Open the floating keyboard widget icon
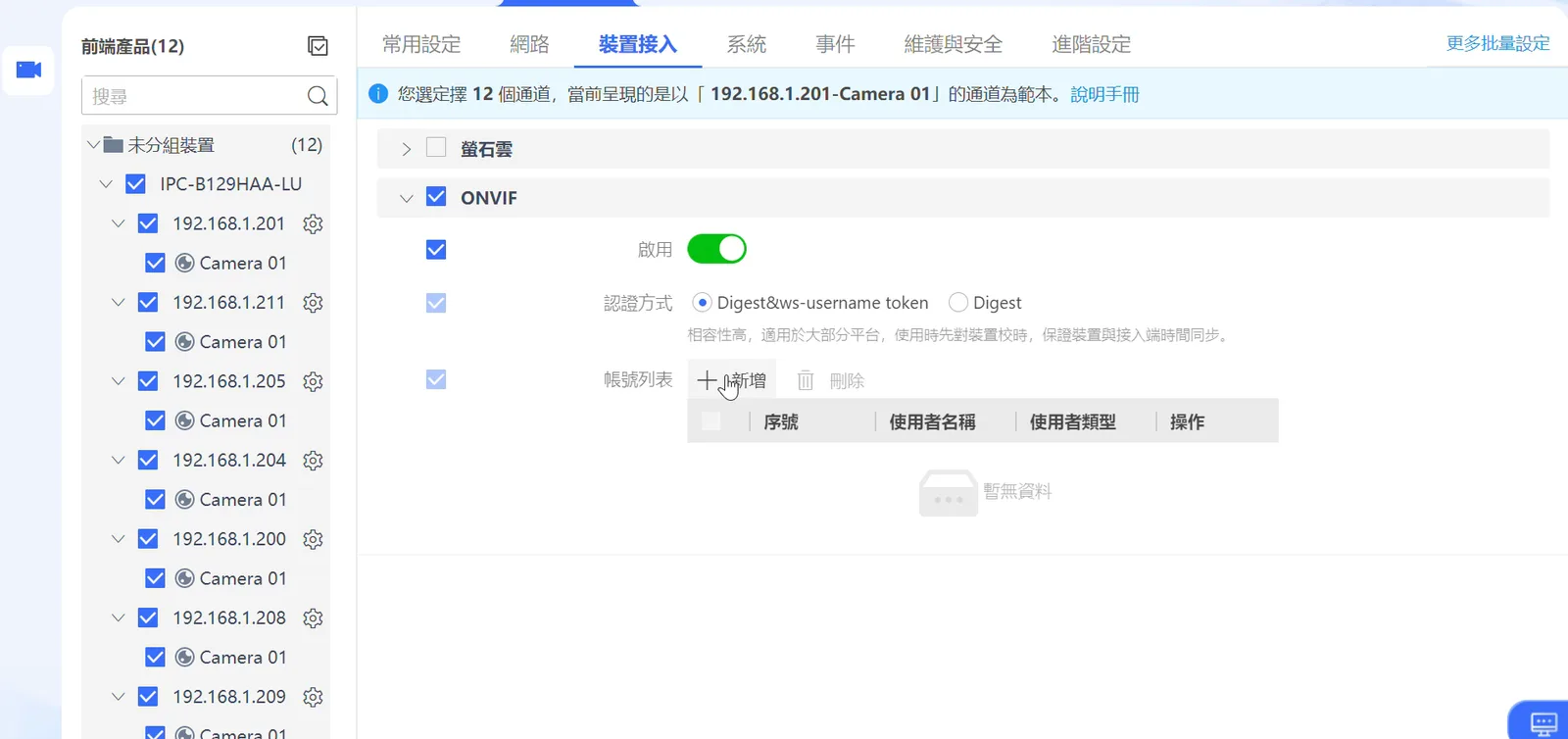The image size is (1568, 739). [x=1543, y=723]
